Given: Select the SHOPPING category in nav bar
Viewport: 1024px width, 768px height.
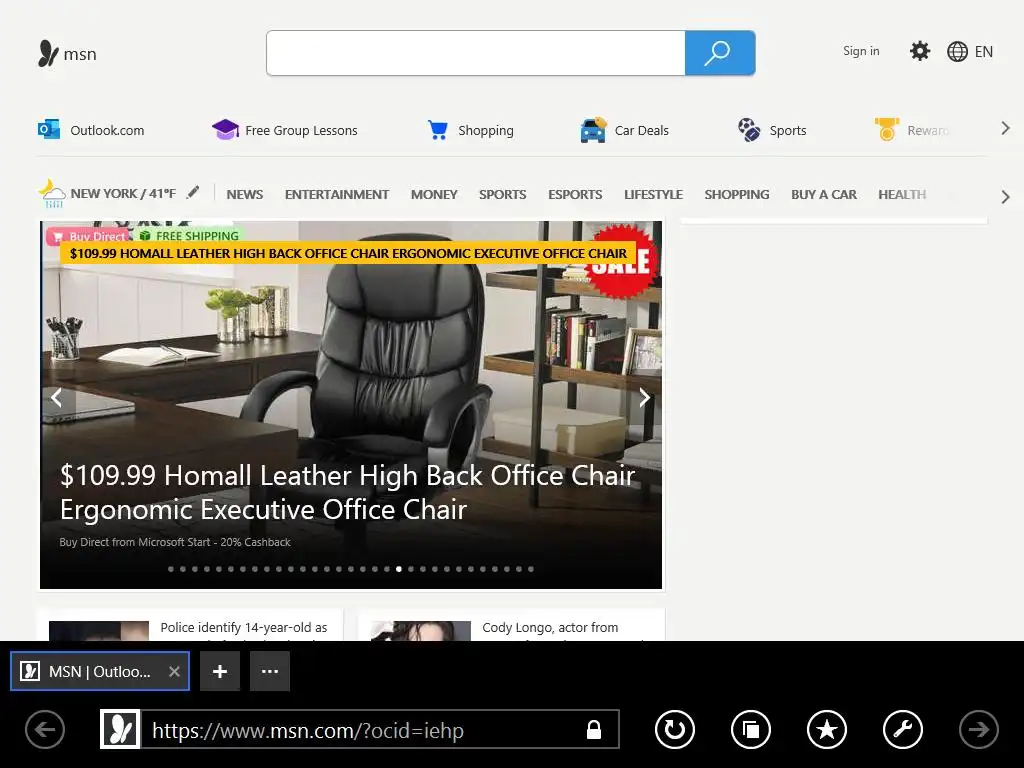Looking at the screenshot, I should click(737, 195).
